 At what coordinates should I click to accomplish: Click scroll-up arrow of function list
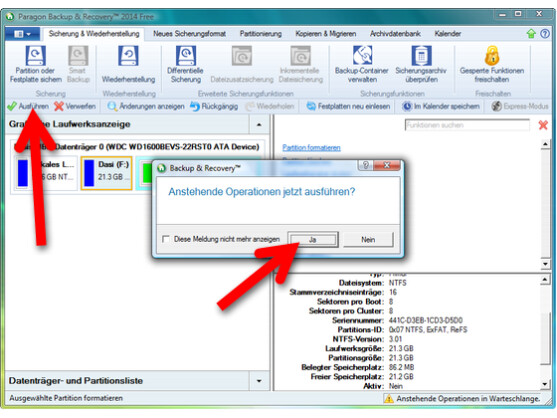click(x=545, y=144)
